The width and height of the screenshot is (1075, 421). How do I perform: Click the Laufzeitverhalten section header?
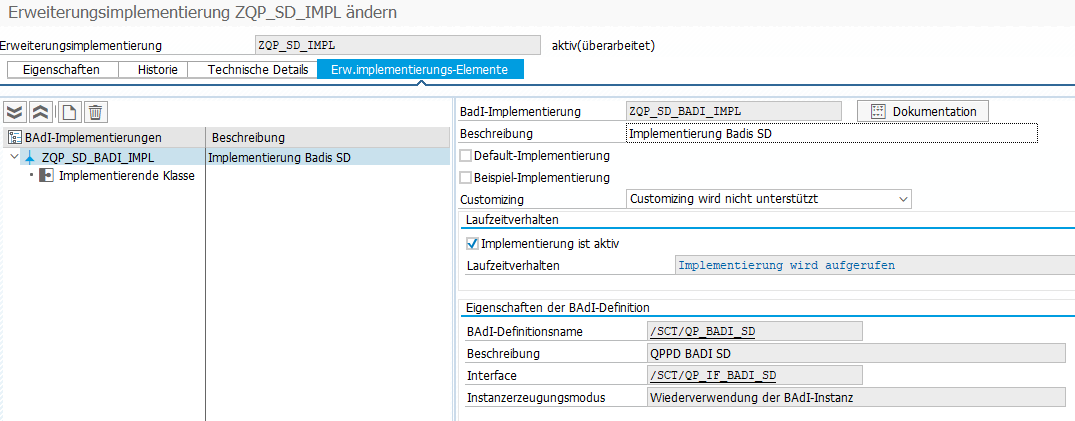tap(511, 220)
